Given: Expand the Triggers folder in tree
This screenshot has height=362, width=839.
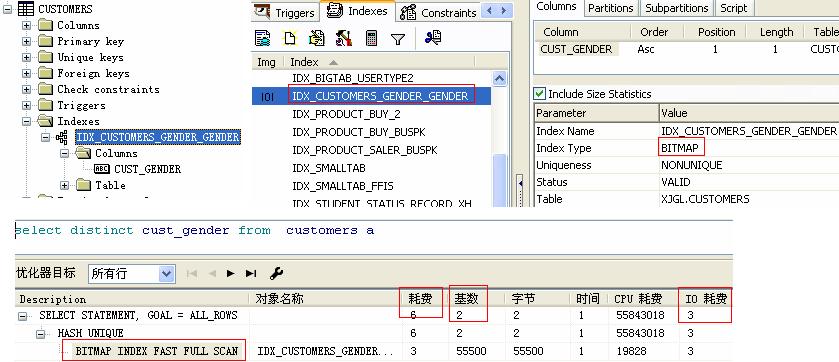Looking at the screenshot, I should tap(26, 105).
